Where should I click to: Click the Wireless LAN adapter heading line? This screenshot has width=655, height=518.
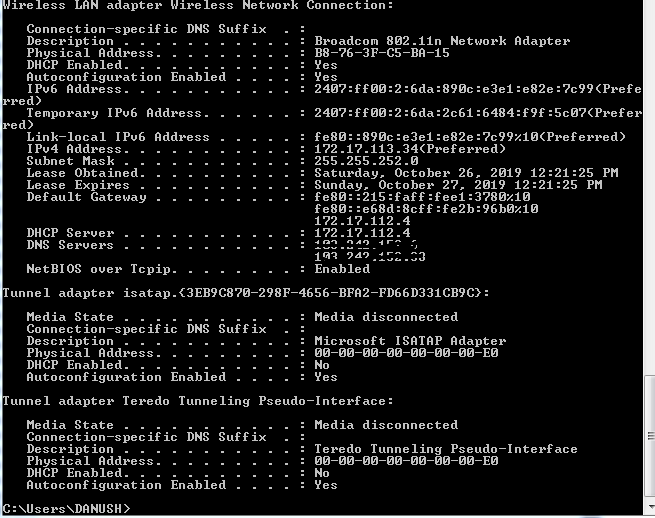tap(198, 6)
